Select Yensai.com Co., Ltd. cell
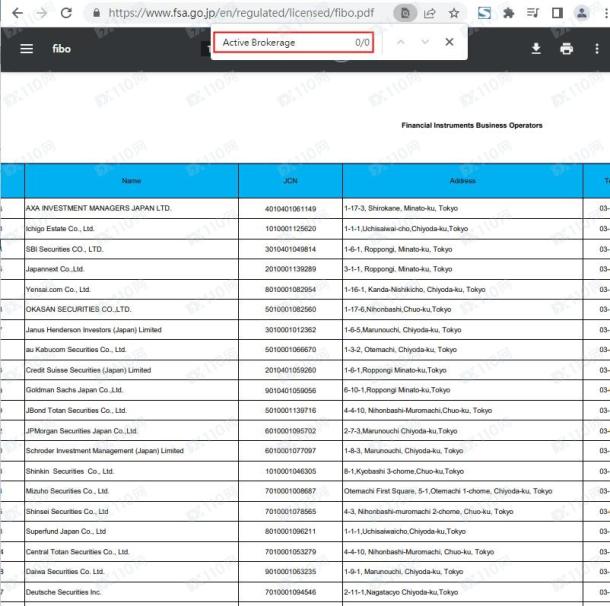The height and width of the screenshot is (606, 610). pyautogui.click(x=131, y=289)
